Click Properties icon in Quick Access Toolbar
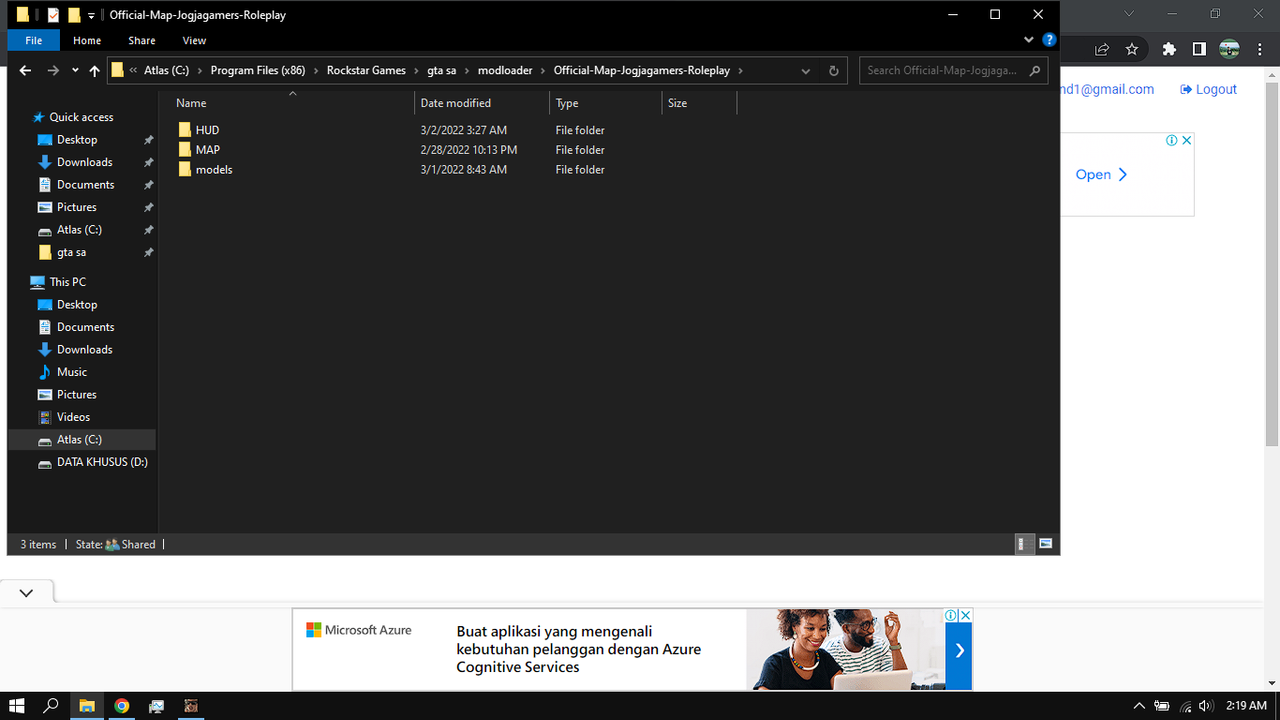The image size is (1280, 720). pos(53,15)
